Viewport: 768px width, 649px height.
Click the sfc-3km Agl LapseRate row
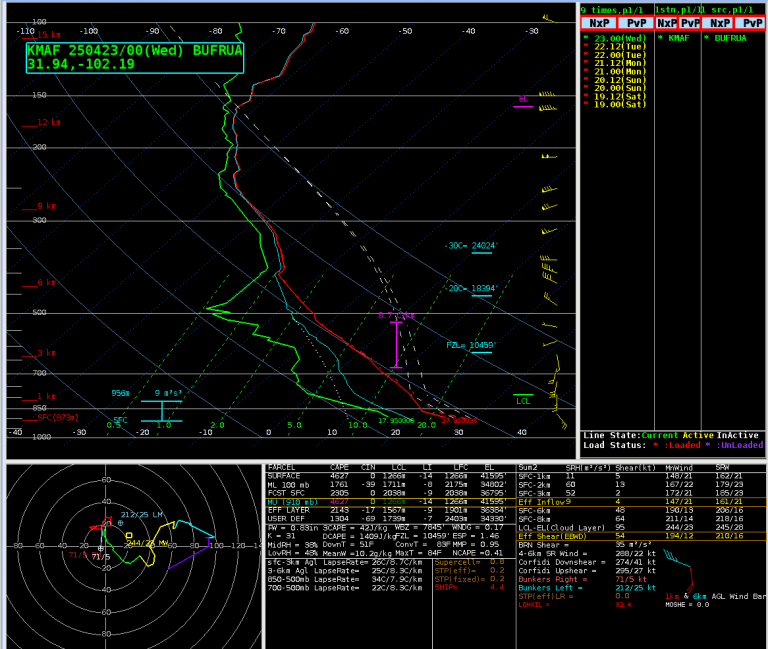click(345, 562)
